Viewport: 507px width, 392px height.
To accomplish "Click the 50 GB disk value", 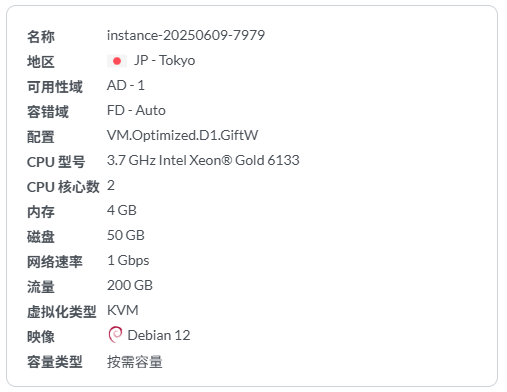I will (126, 235).
